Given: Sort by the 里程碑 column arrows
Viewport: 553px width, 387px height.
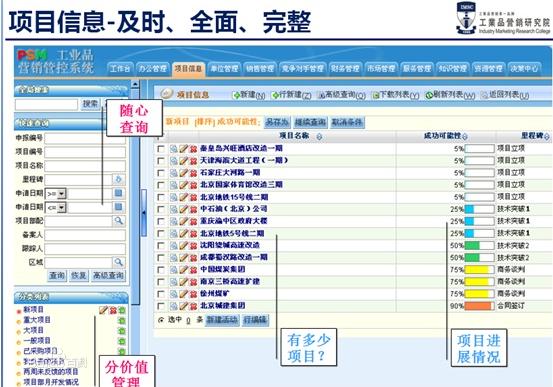Looking at the screenshot, I should pos(547,136).
